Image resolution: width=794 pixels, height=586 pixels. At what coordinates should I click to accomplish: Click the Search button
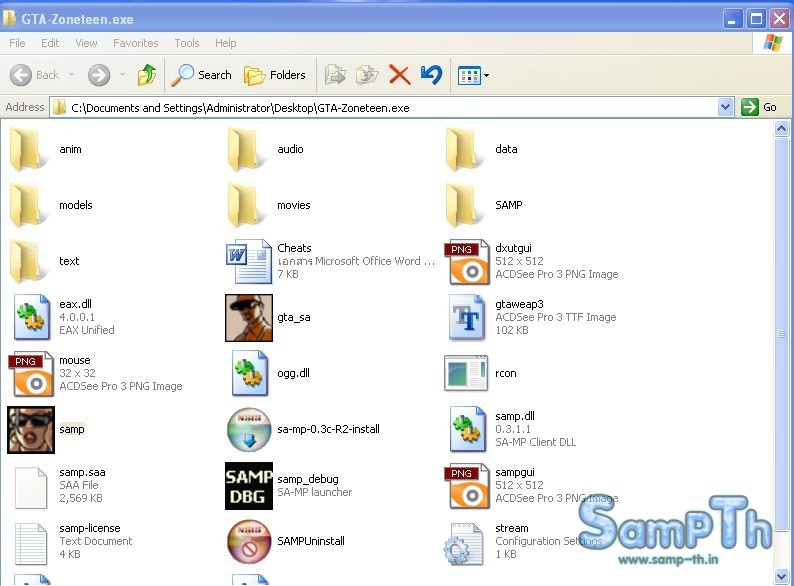click(201, 75)
